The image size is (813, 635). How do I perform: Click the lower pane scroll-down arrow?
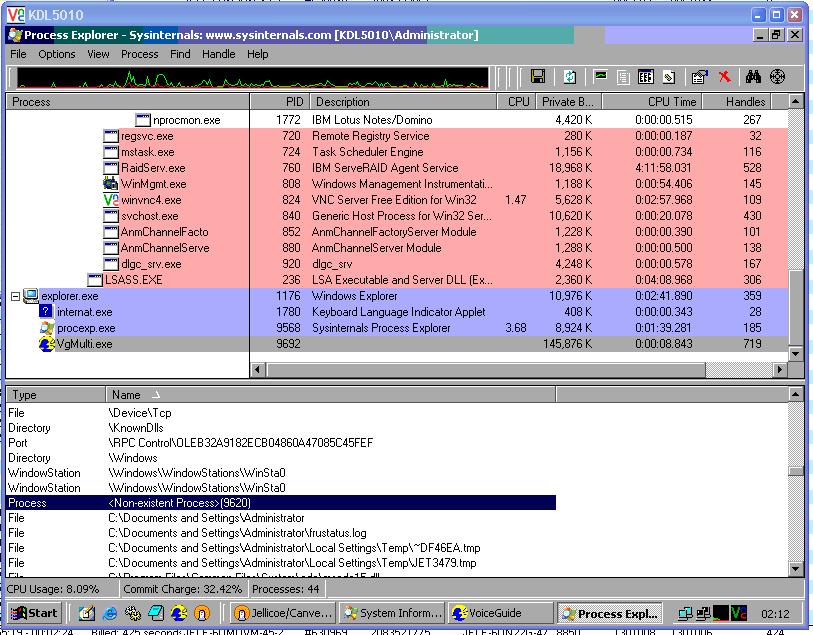click(x=795, y=569)
